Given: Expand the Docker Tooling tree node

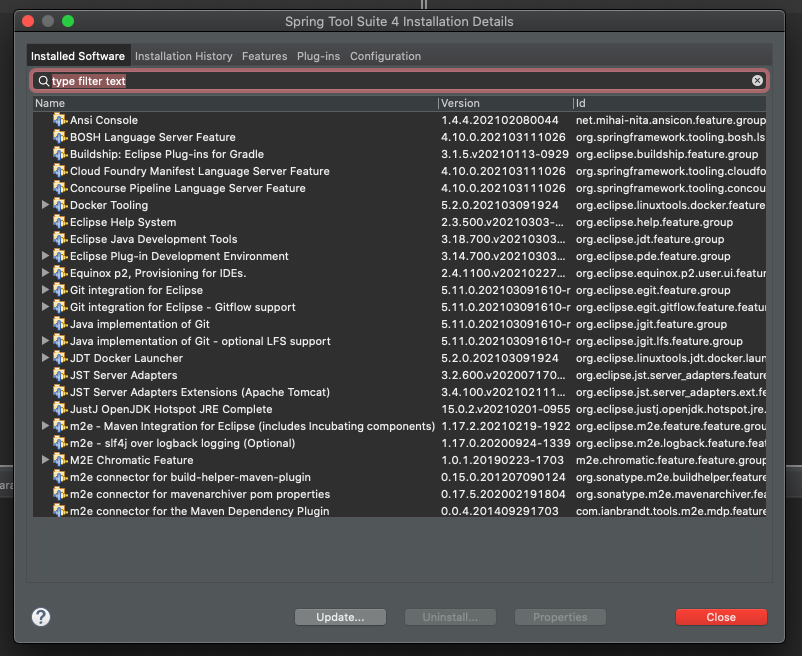Looking at the screenshot, I should pyautogui.click(x=45, y=205).
